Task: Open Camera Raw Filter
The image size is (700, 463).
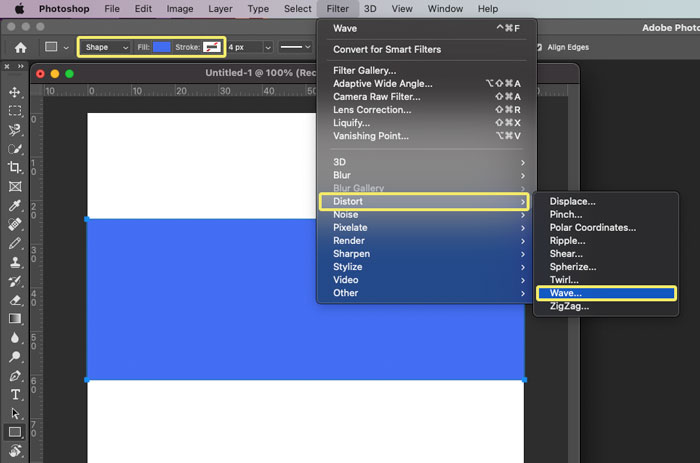Action: 426,96
